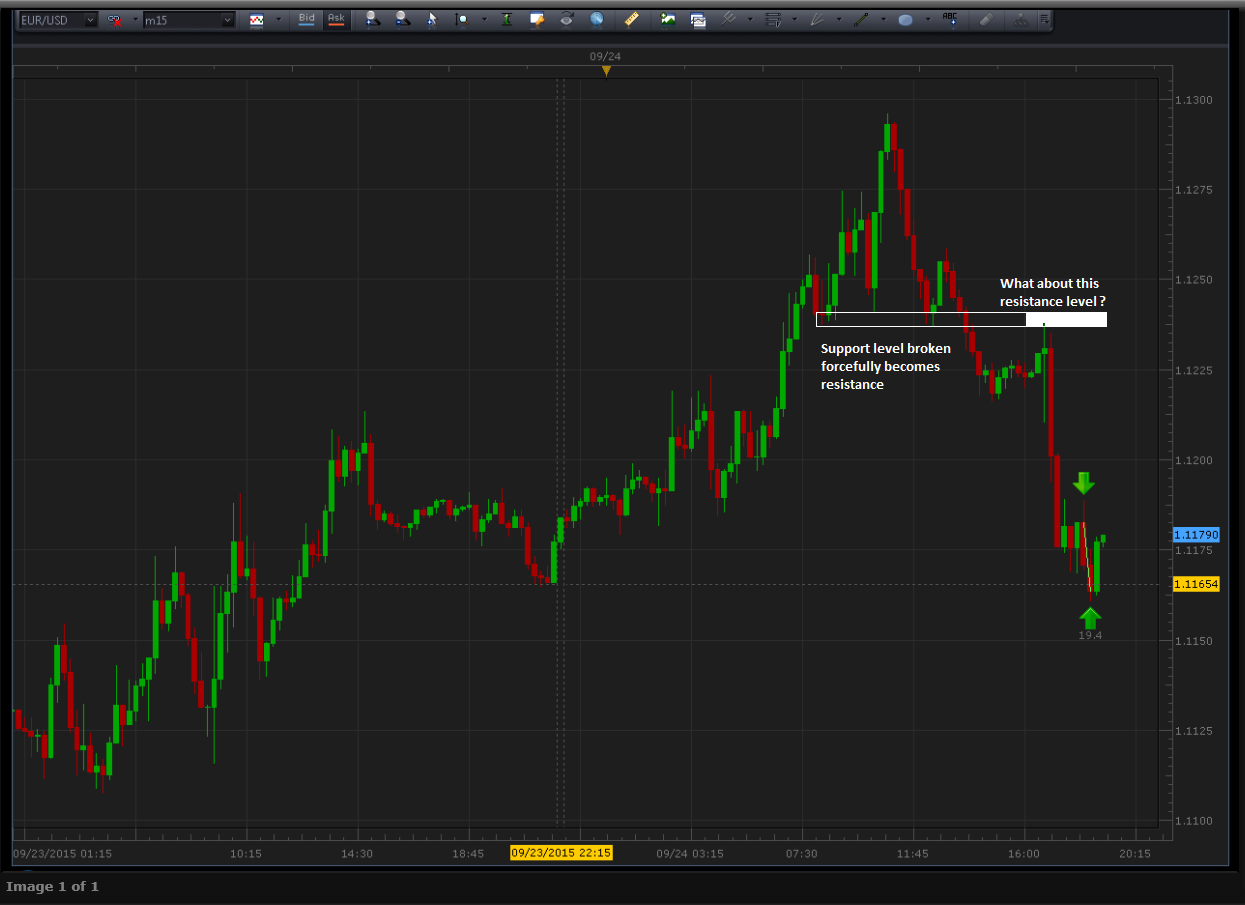Select the ABC text label tool

click(x=950, y=18)
